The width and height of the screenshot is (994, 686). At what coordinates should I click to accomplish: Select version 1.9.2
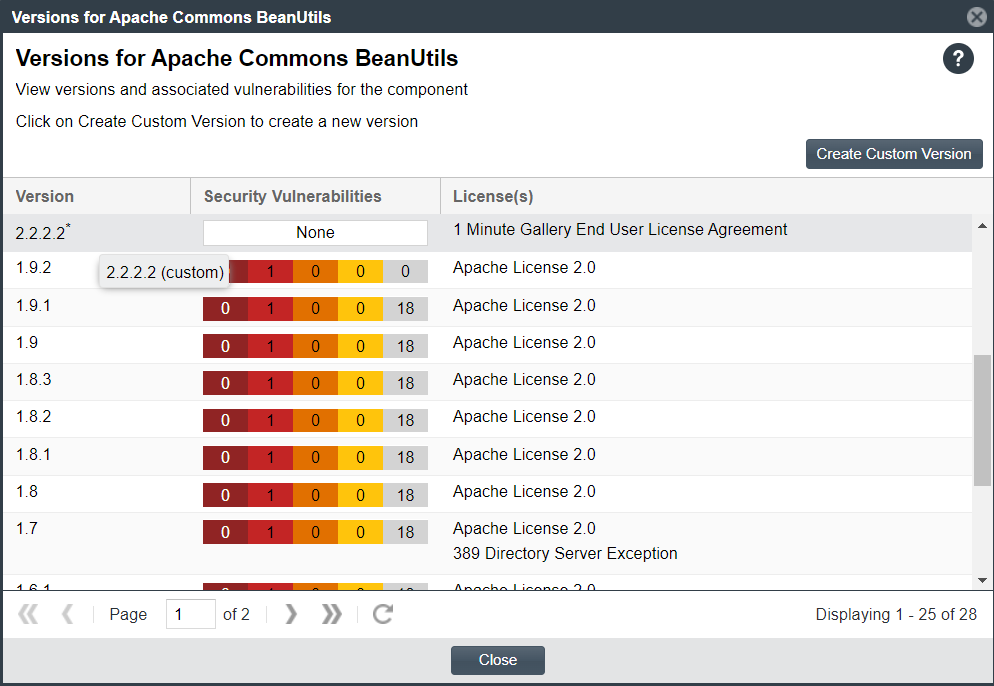tap(34, 268)
